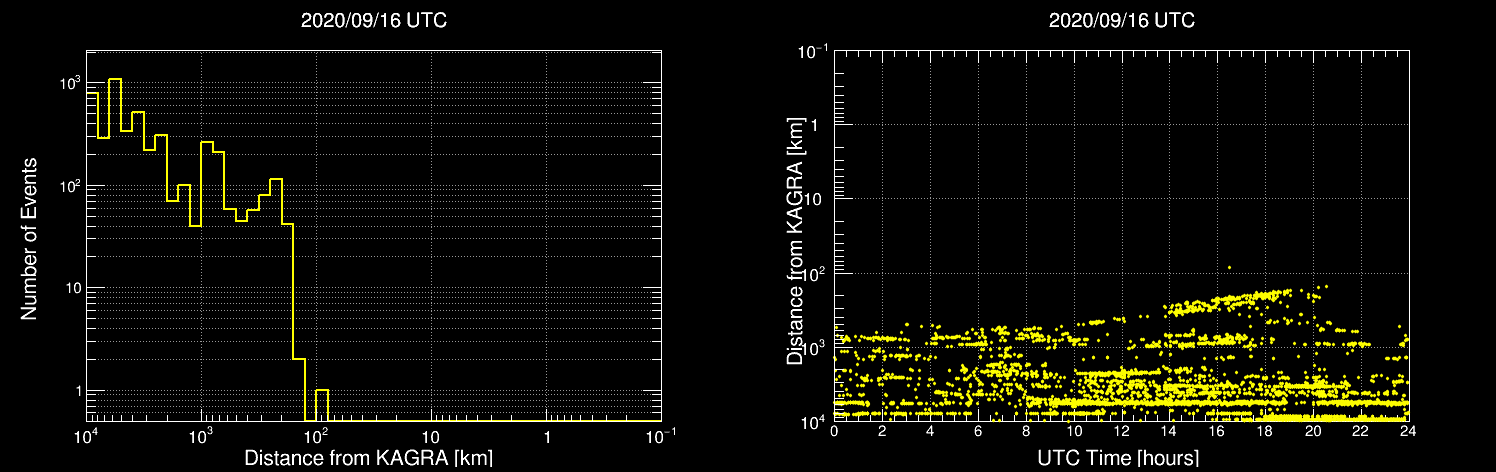Click tick label 0 on the UTC time axis
The height and width of the screenshot is (472, 1496).
(x=834, y=433)
